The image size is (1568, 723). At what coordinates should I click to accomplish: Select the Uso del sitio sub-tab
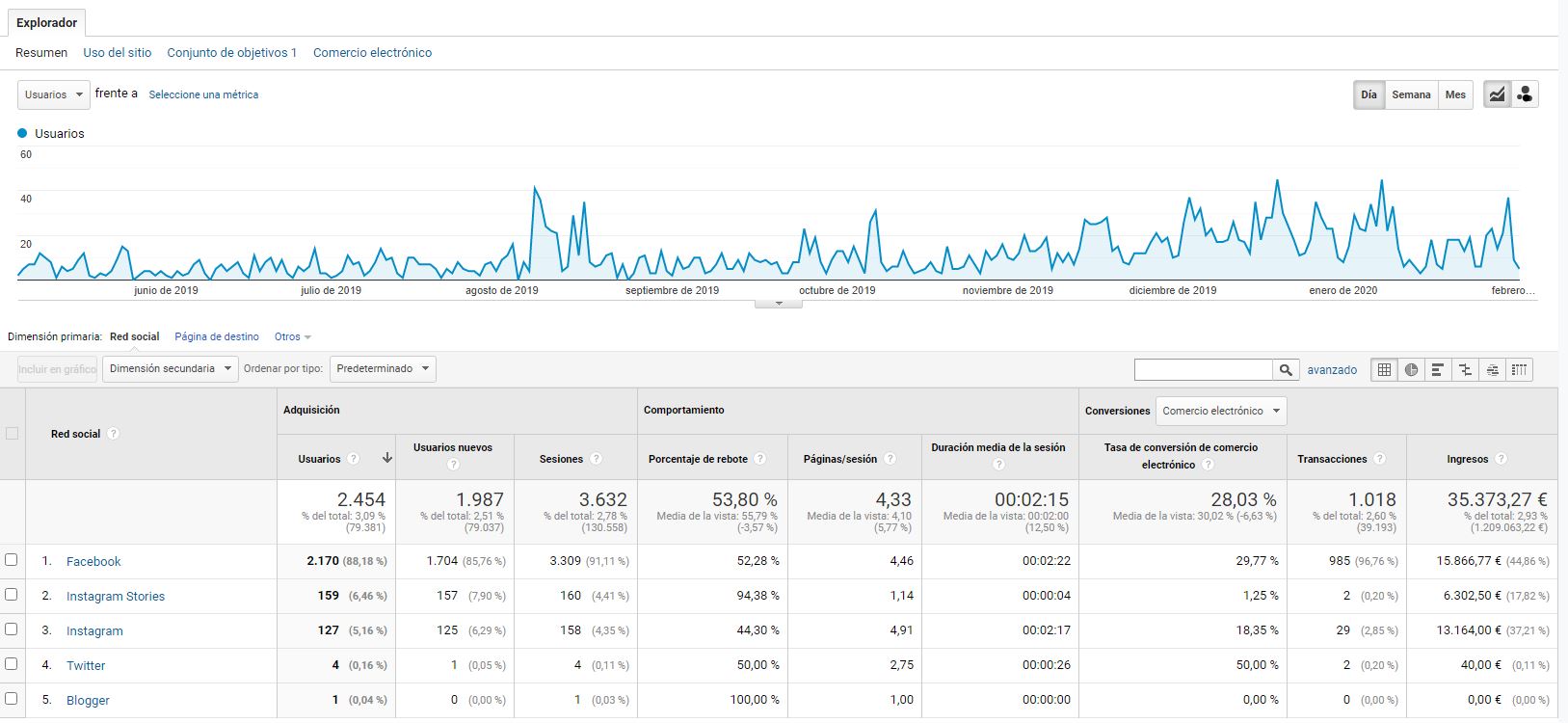coord(118,53)
